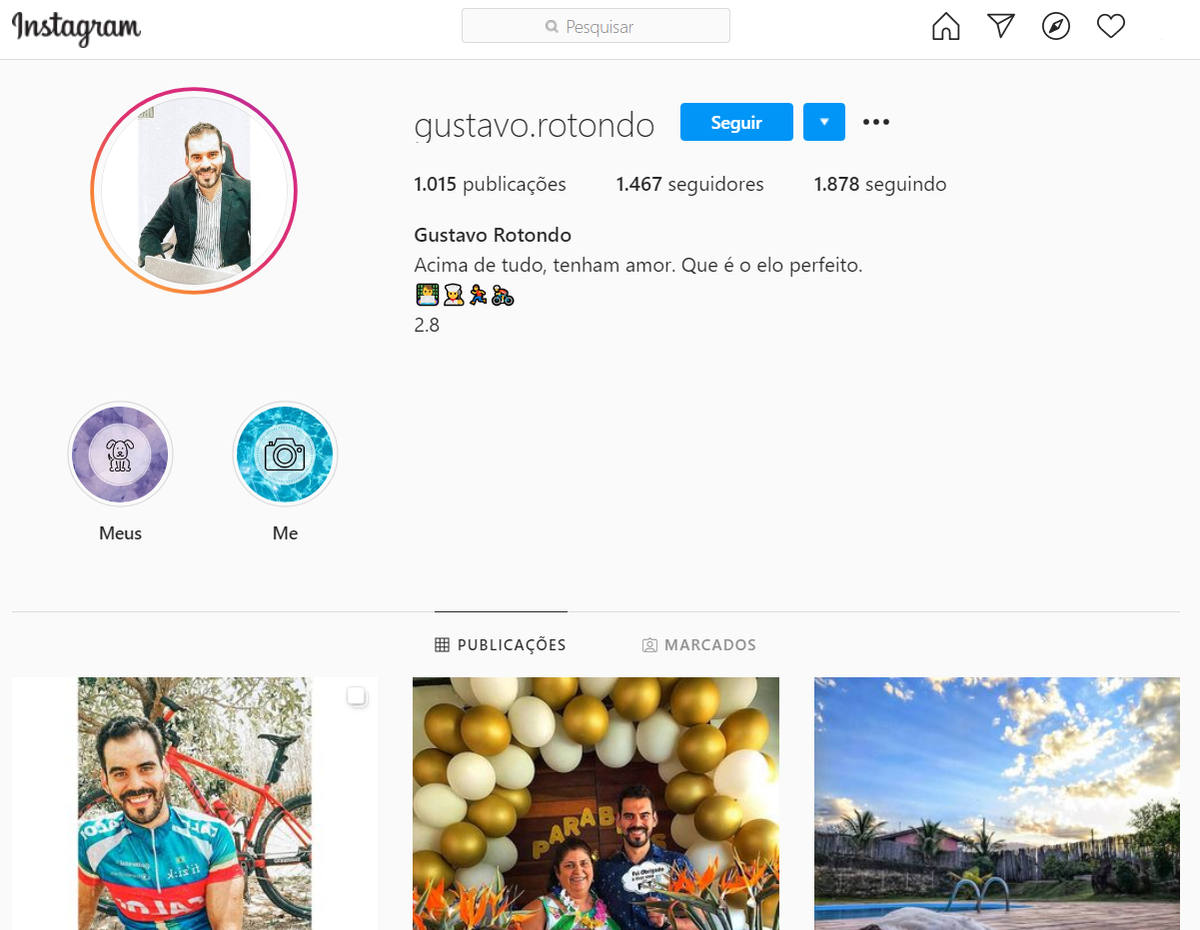This screenshot has height=930, width=1200.
Task: Switch to the MARCADOS tab
Action: click(x=710, y=644)
